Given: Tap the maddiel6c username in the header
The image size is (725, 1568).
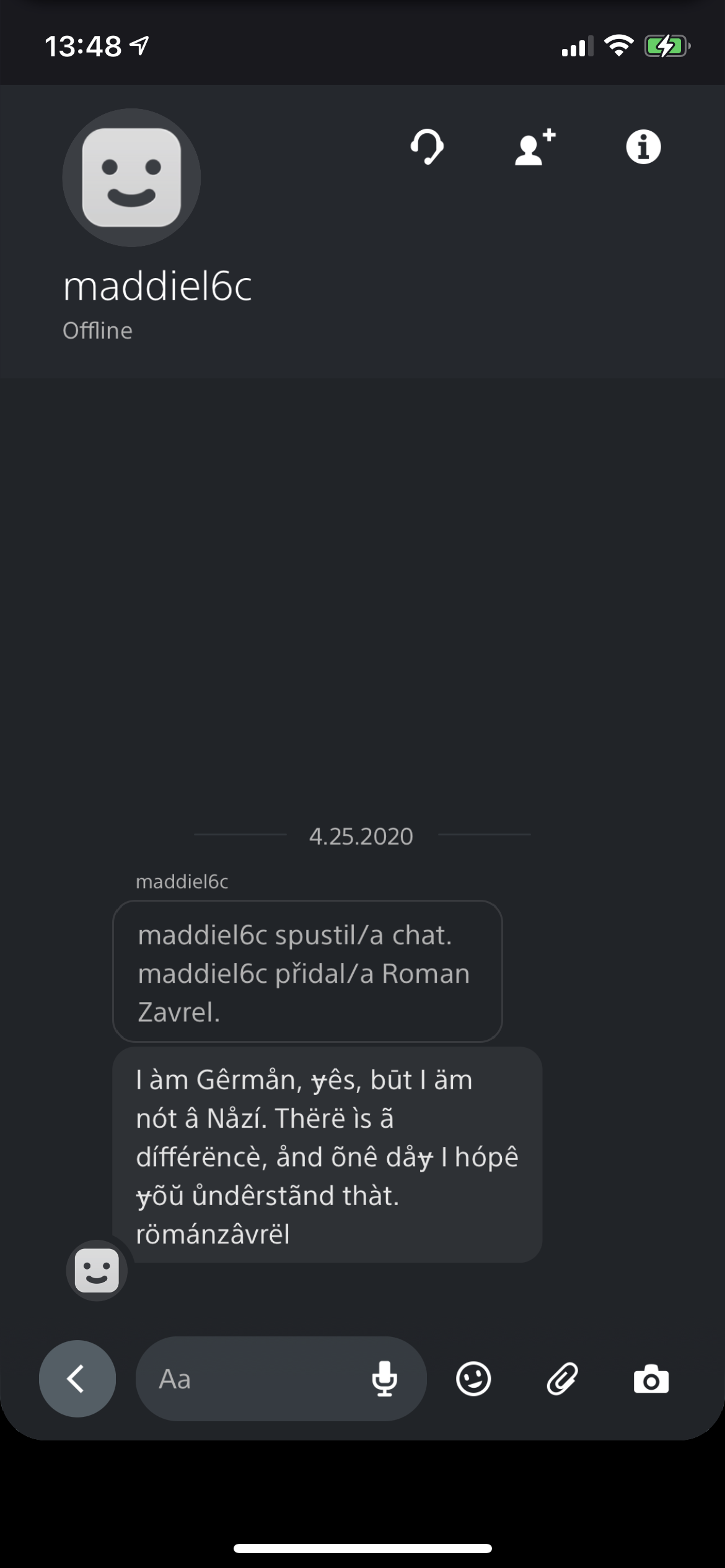Looking at the screenshot, I should point(157,287).
